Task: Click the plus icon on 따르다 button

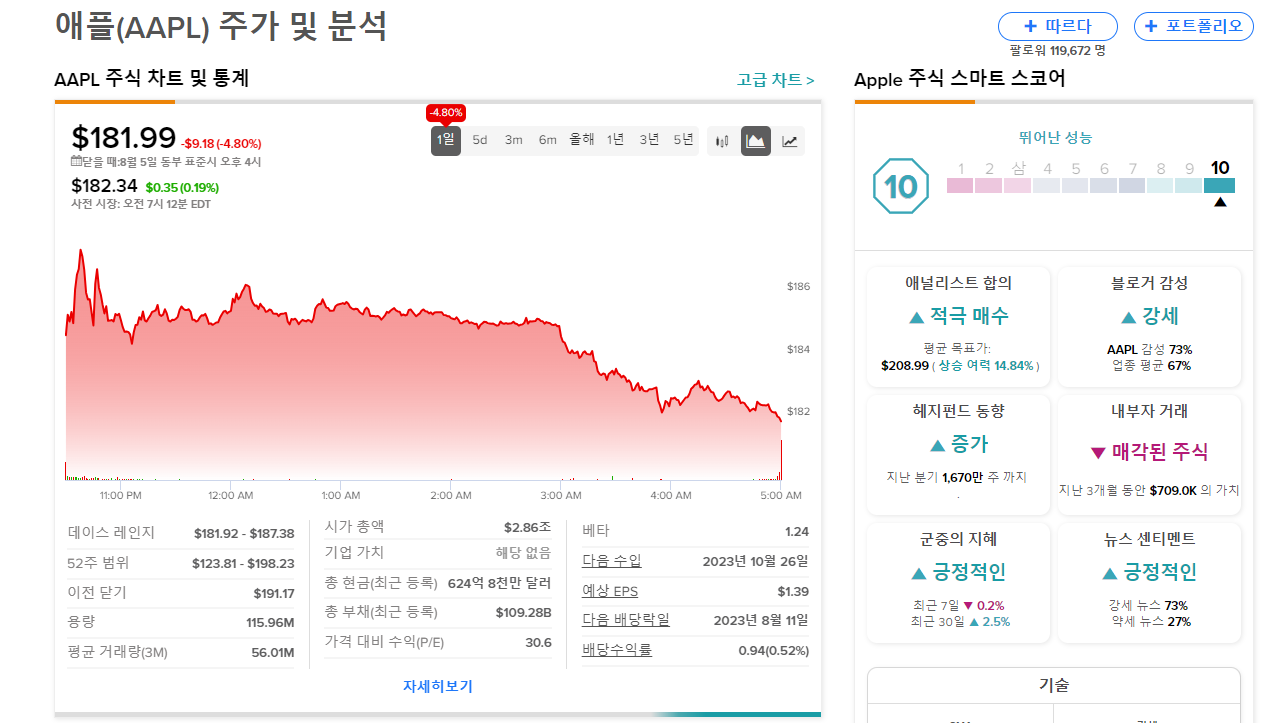Action: point(1031,26)
